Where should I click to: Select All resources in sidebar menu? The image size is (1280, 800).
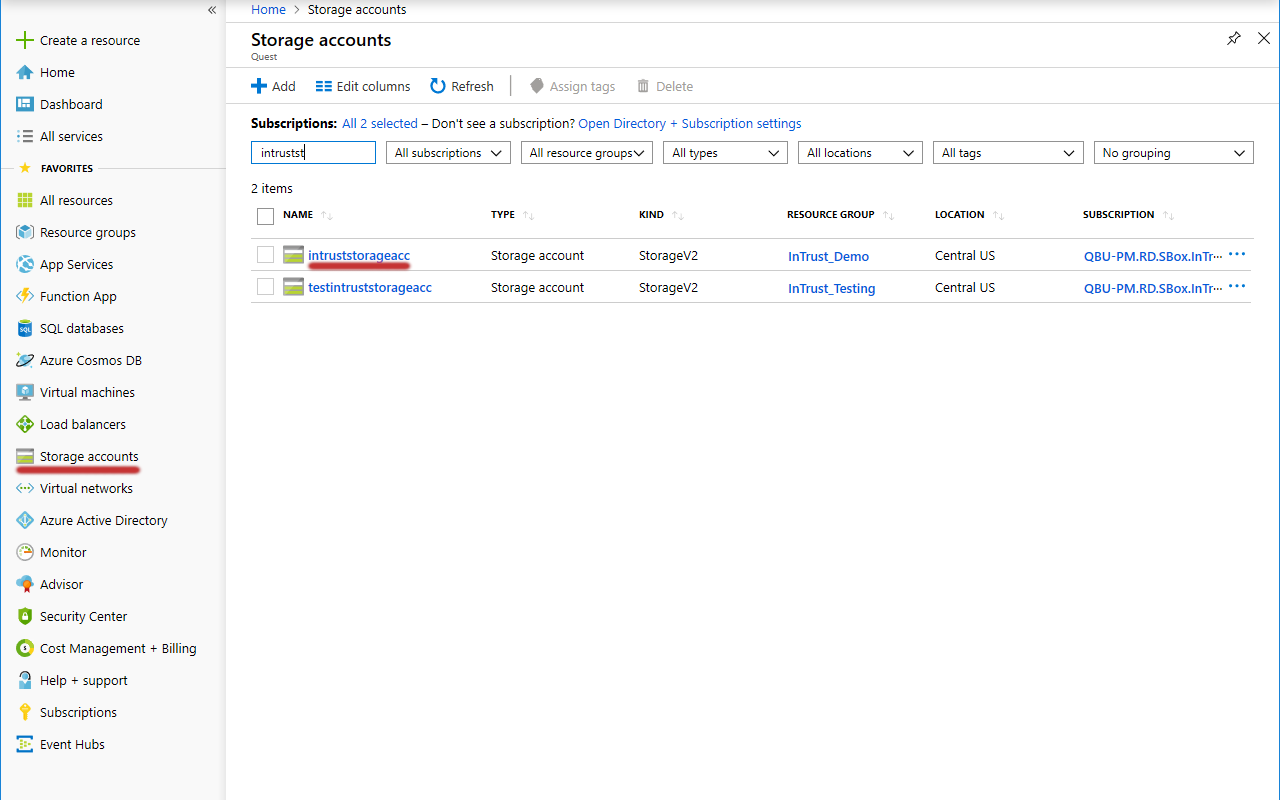(x=76, y=201)
